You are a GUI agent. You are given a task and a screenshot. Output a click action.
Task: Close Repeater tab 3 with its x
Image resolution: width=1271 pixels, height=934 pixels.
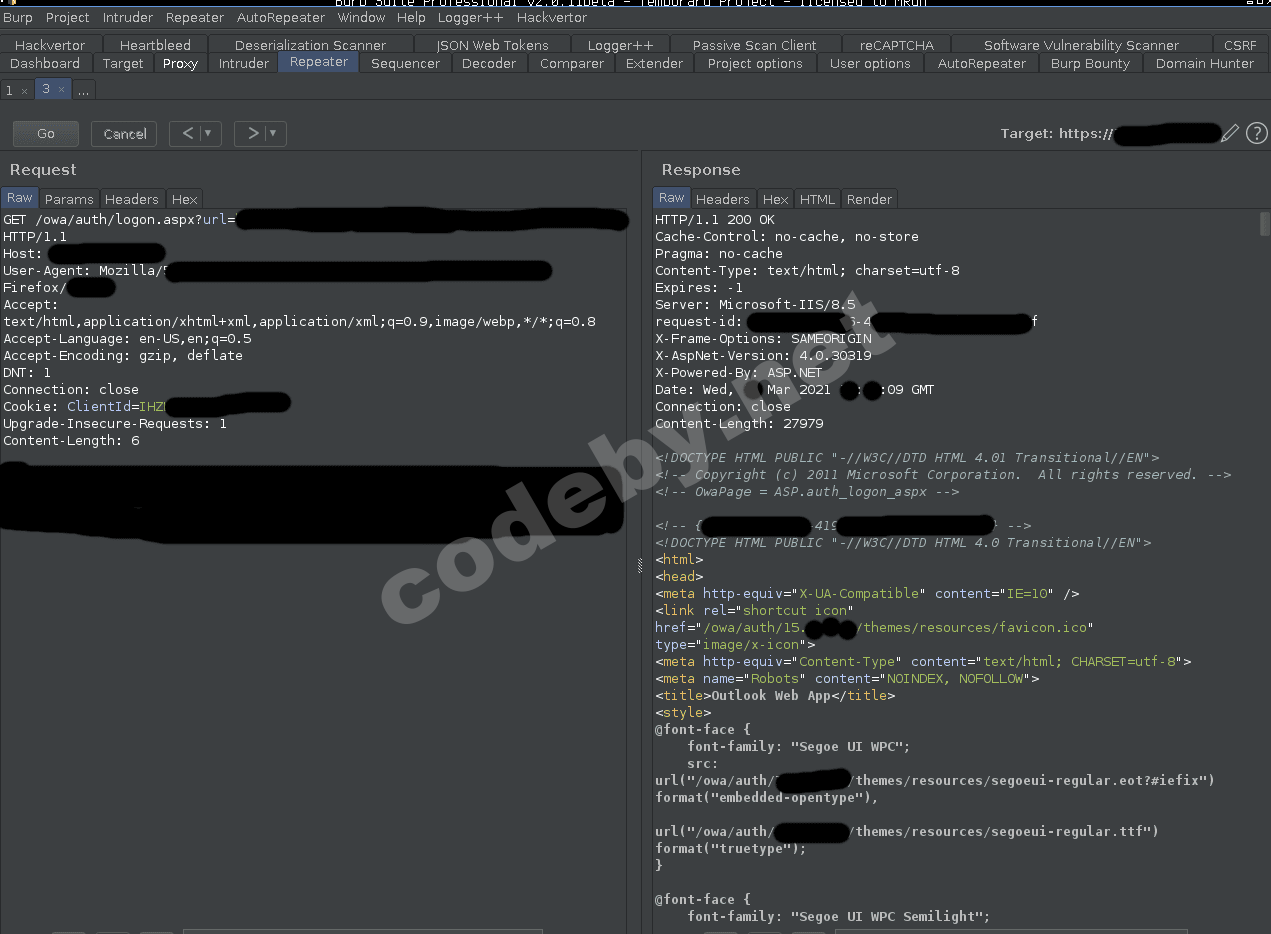61,90
